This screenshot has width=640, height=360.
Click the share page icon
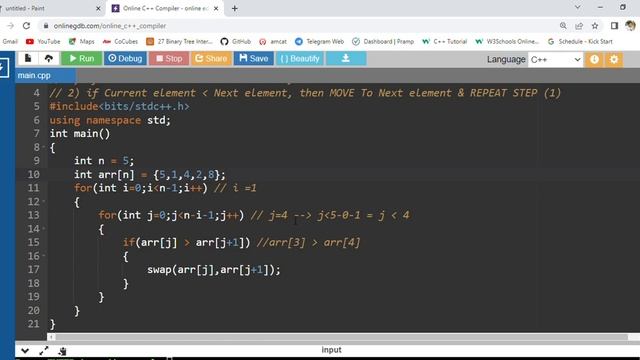click(x=579, y=26)
